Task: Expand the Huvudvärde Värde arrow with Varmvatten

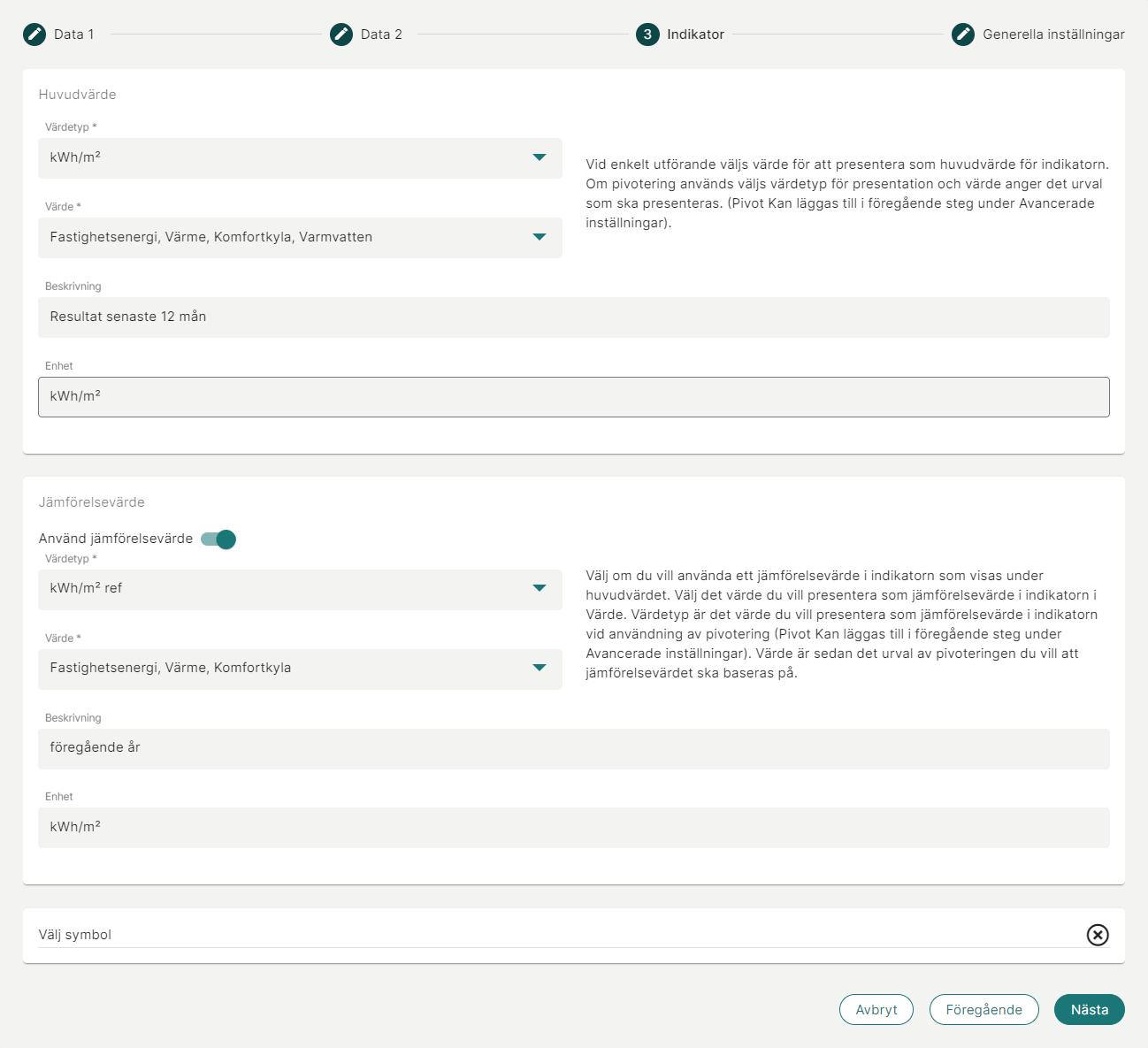Action: coord(540,237)
